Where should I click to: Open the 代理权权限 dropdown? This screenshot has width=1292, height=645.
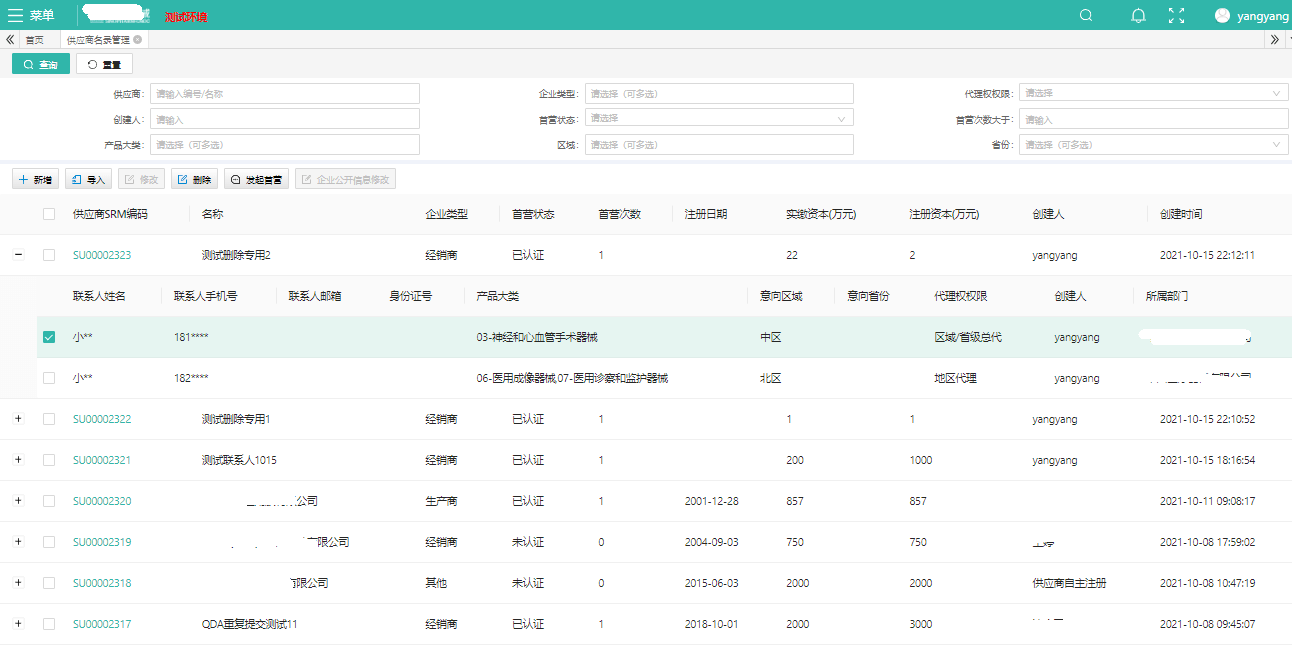(x=1153, y=93)
